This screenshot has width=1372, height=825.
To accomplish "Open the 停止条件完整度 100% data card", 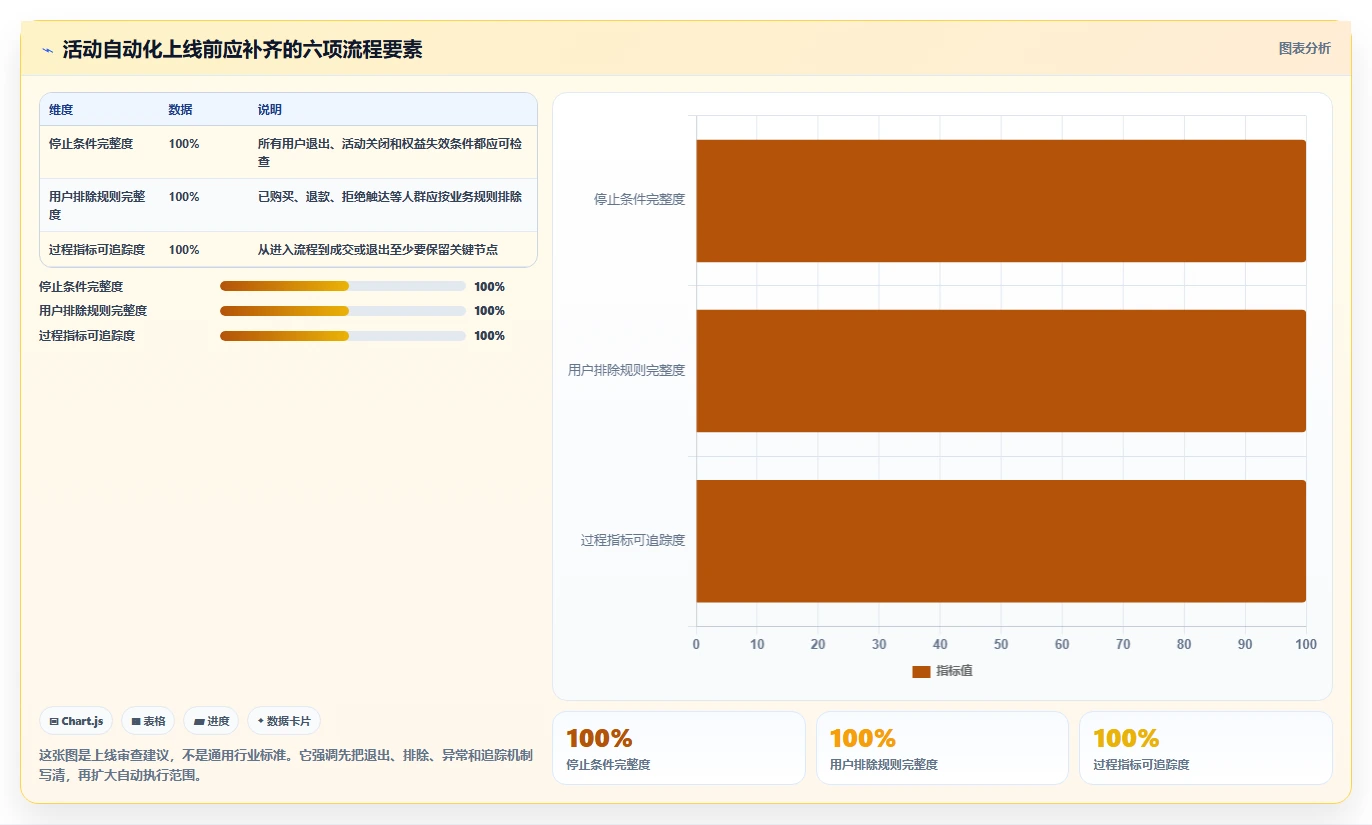I will coord(679,748).
